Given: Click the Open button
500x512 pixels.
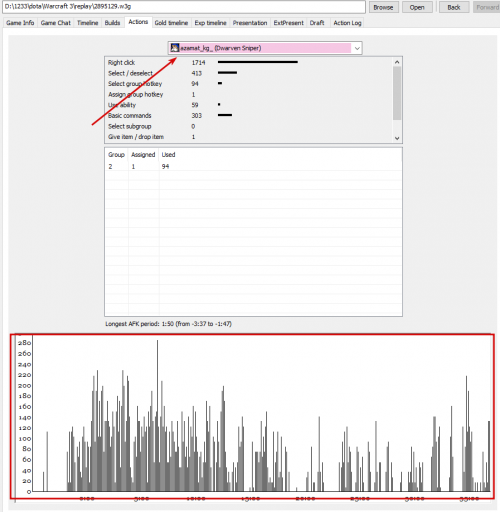Looking at the screenshot, I should [x=417, y=7].
